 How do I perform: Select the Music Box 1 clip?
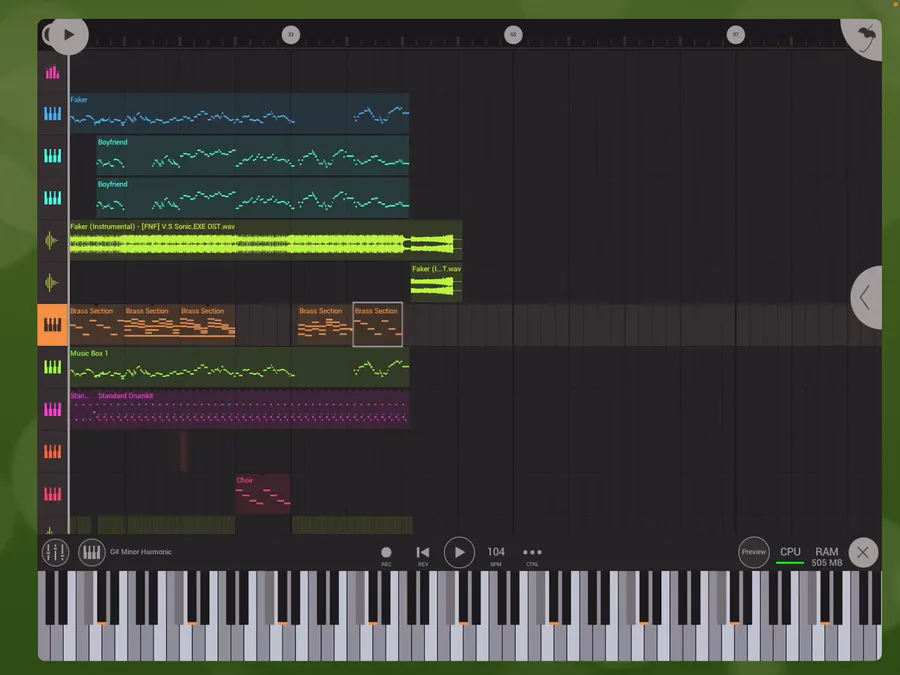point(239,367)
